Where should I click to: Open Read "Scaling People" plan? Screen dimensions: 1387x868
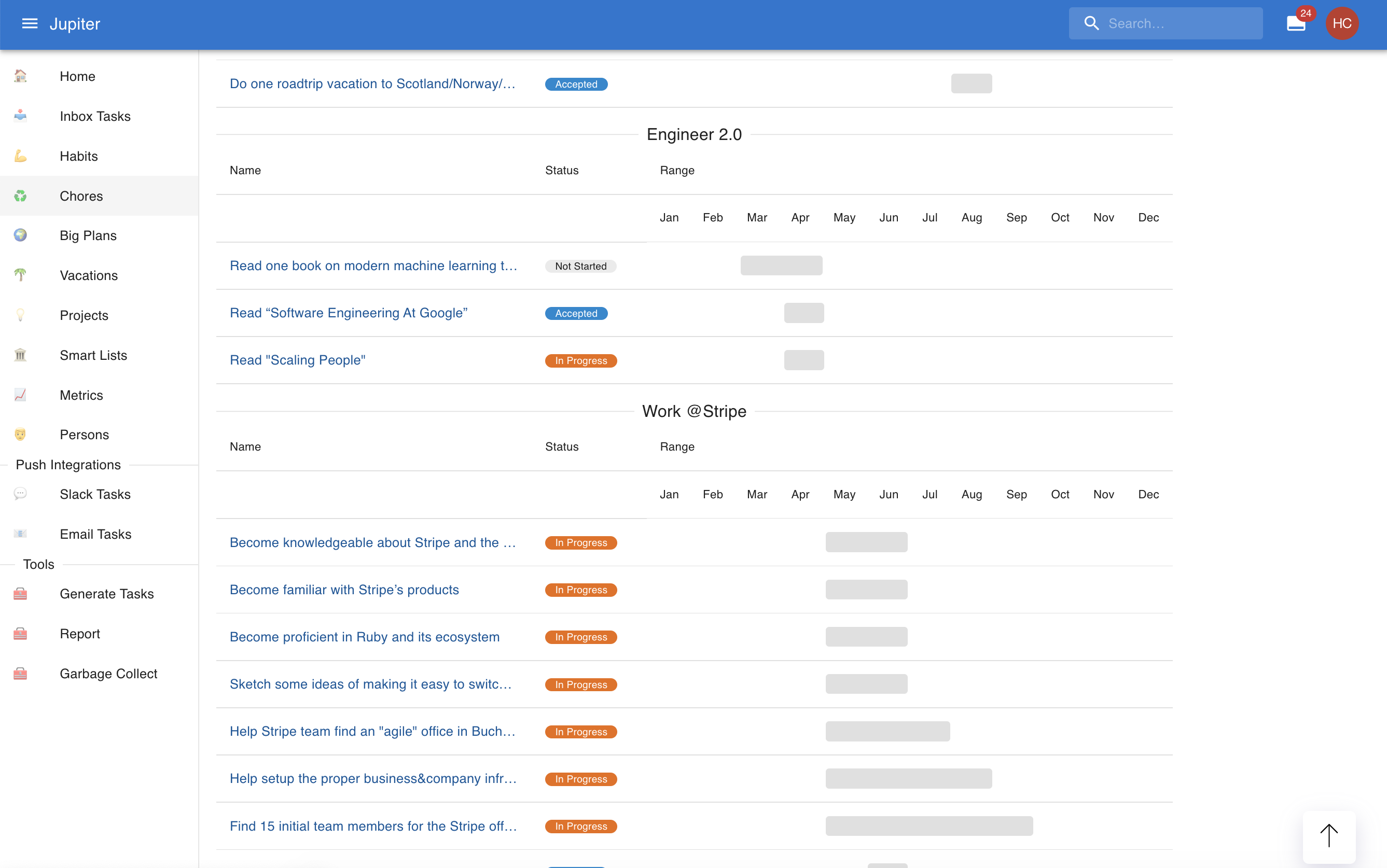coord(297,360)
